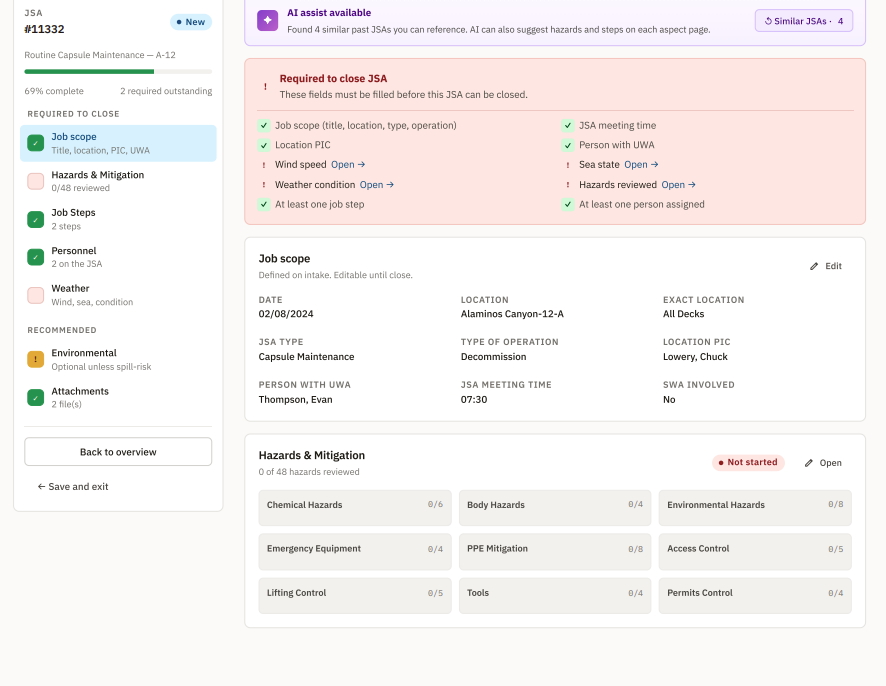The width and height of the screenshot is (886, 686).
Task: Click the All Decks exact location value
Action: (x=683, y=314)
